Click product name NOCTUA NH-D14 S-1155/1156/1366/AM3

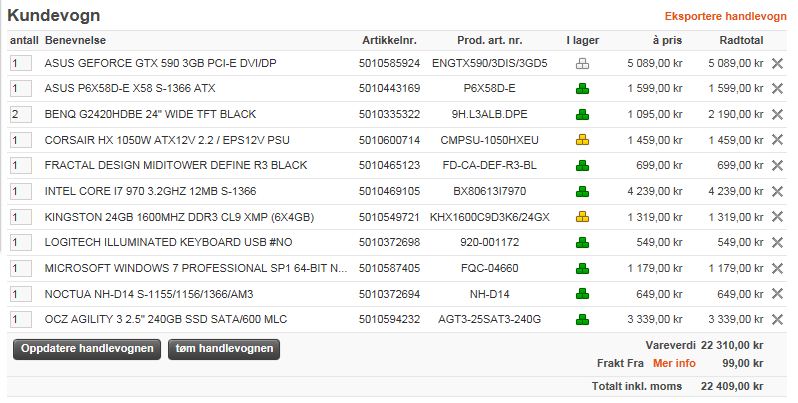[x=149, y=294]
